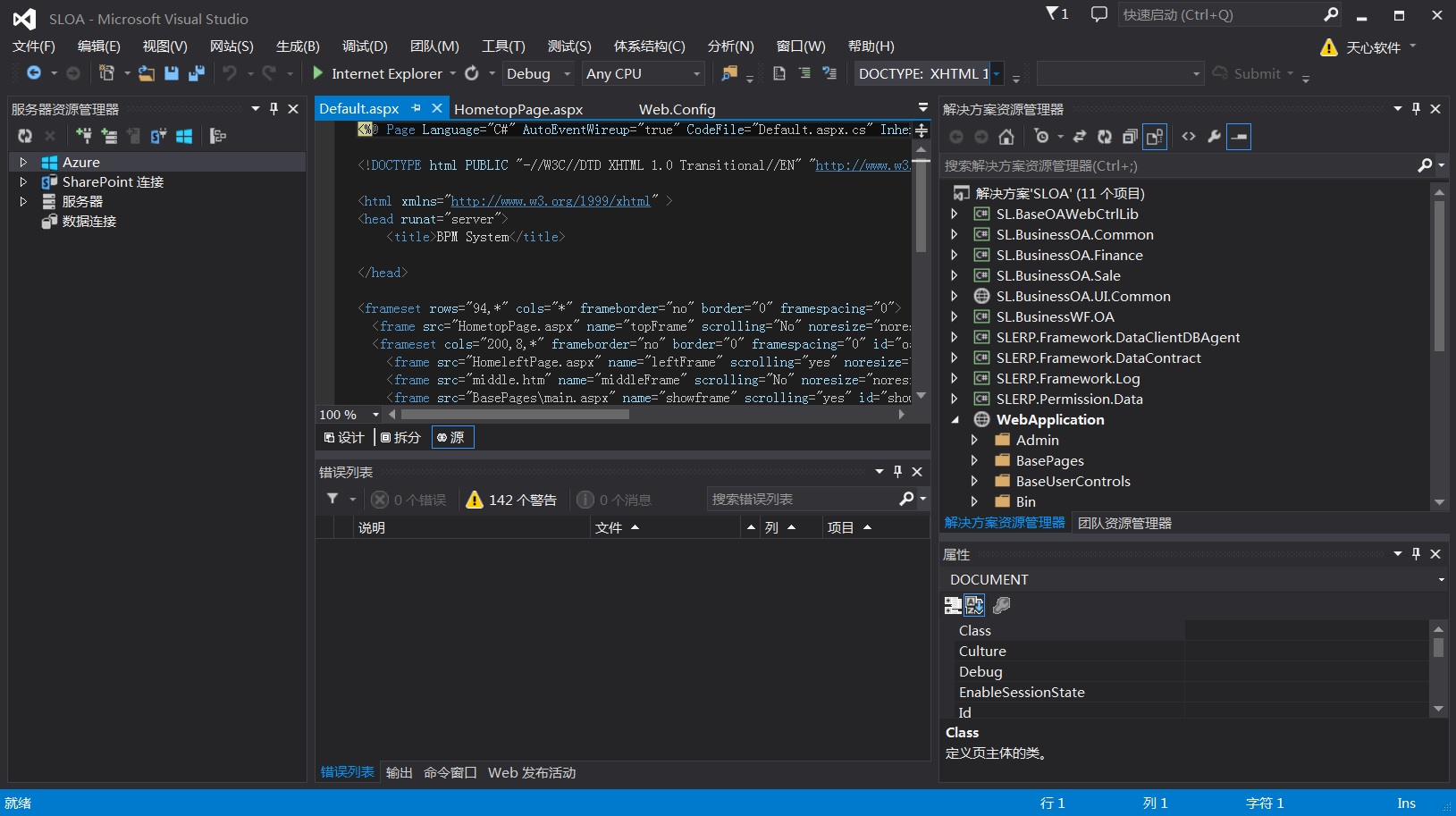This screenshot has height=816, width=1456.
Task: Refresh the Server Explorer tree
Action: [25, 136]
